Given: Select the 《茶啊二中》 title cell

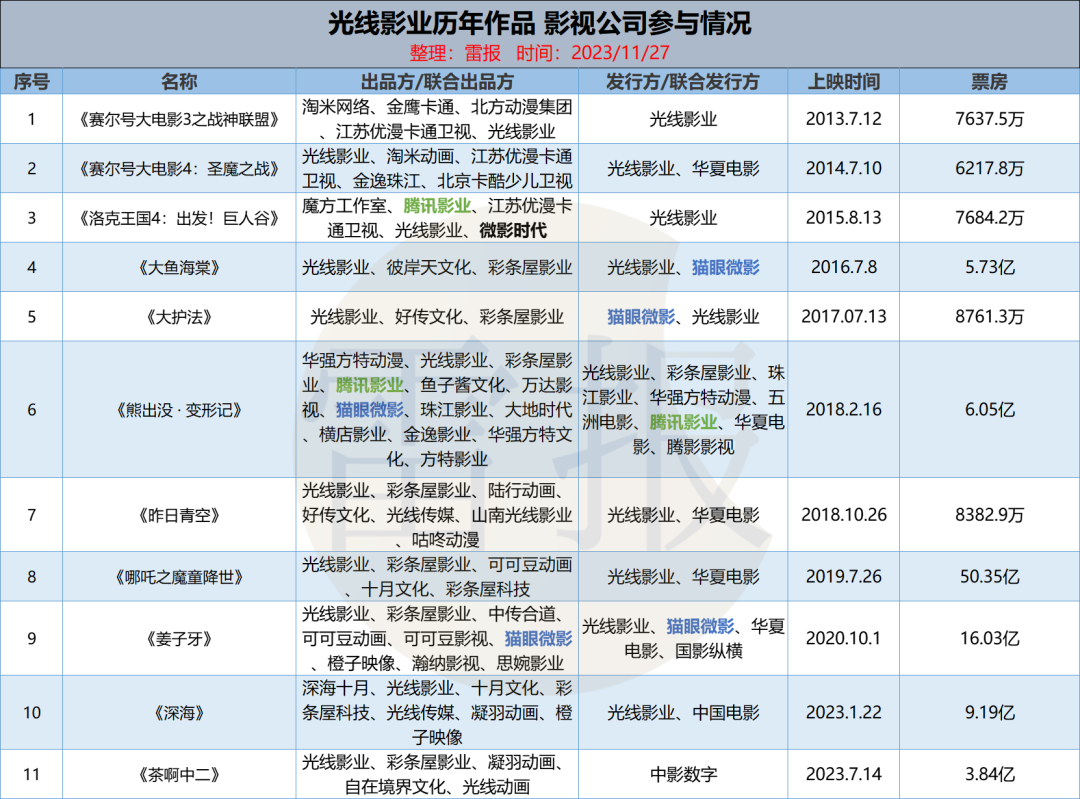Looking at the screenshot, I should click(179, 774).
